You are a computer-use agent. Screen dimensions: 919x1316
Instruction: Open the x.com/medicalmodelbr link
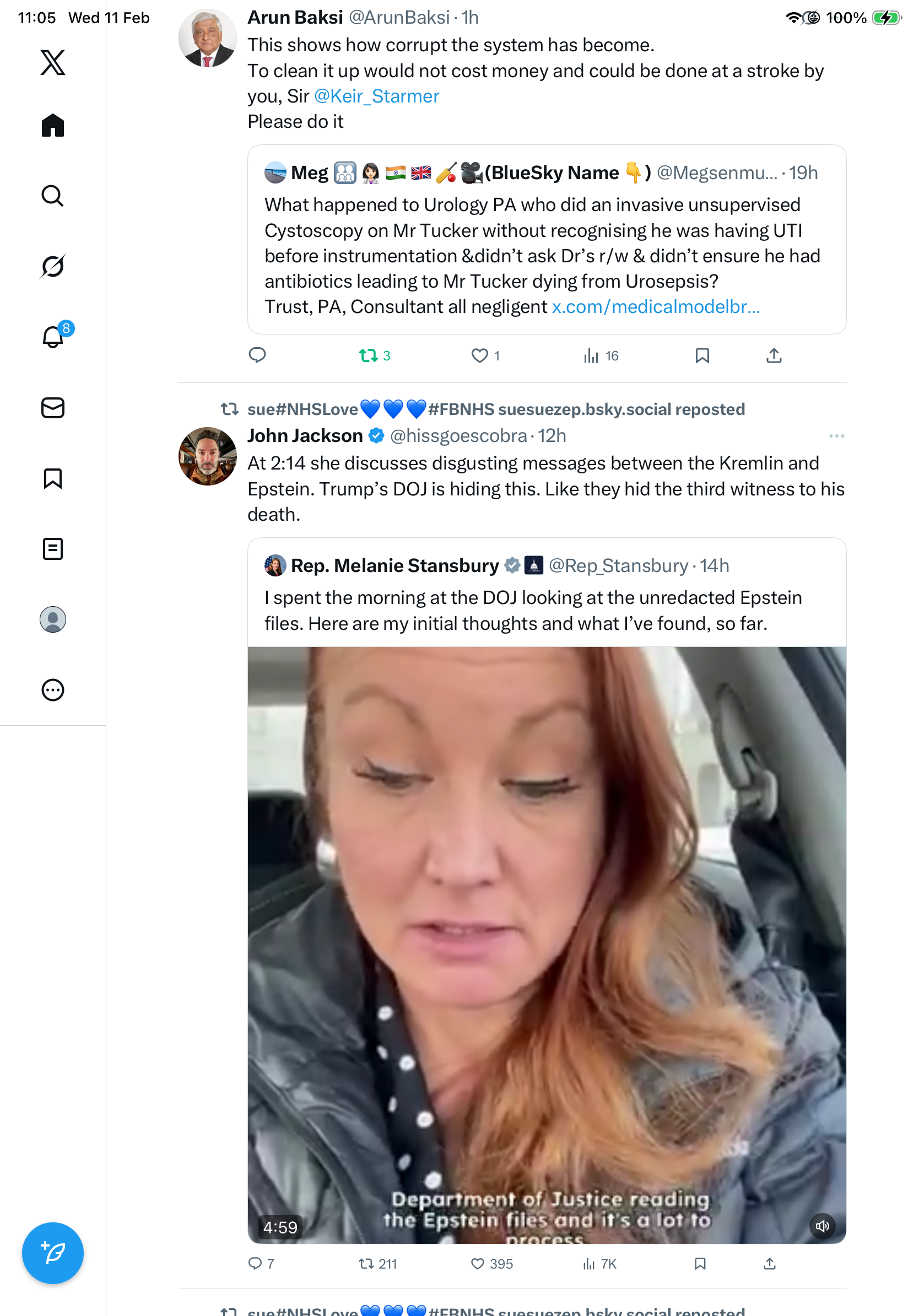tap(656, 306)
